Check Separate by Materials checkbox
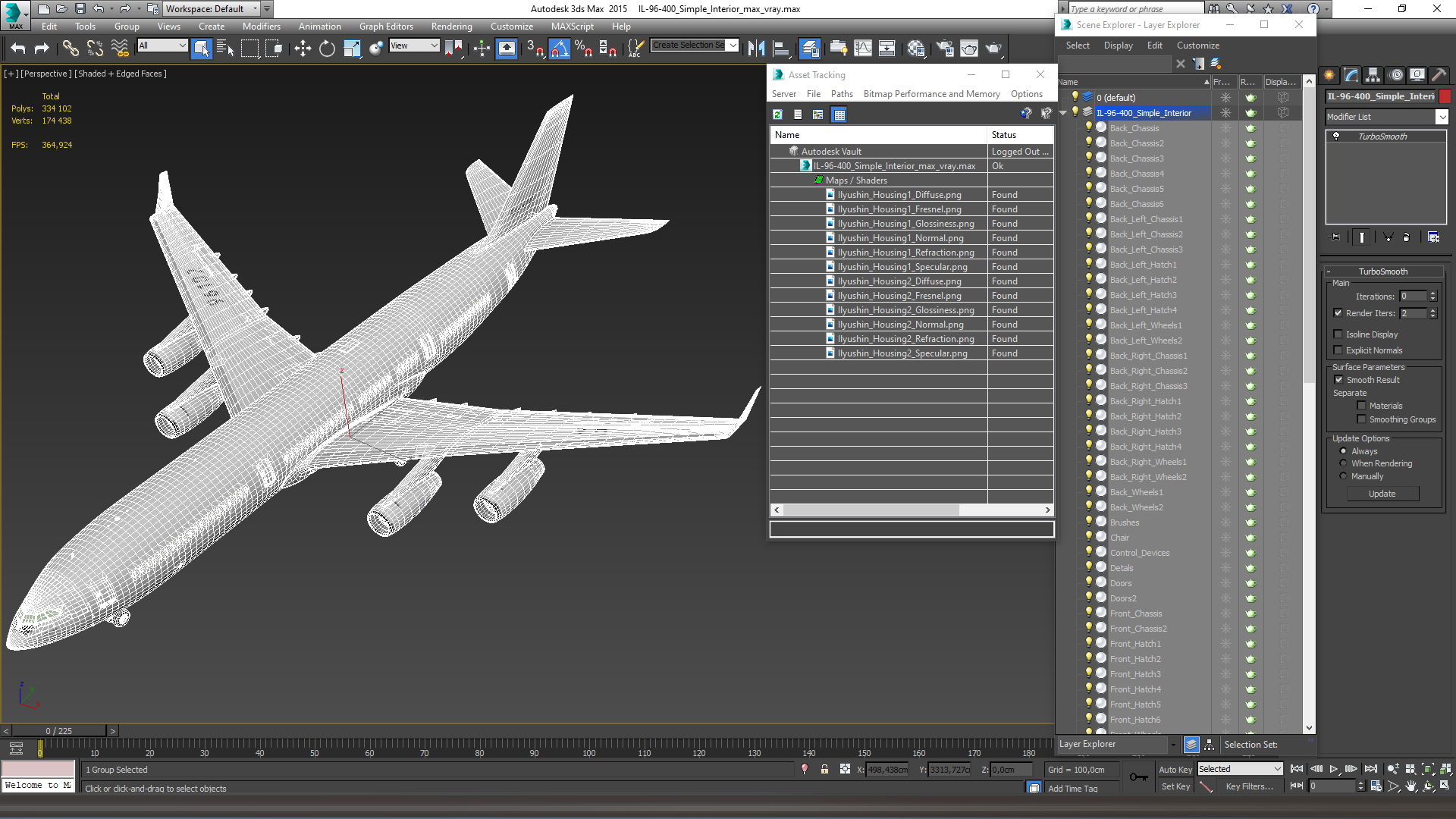Screen dimensions: 1456x819 [x=1361, y=406]
